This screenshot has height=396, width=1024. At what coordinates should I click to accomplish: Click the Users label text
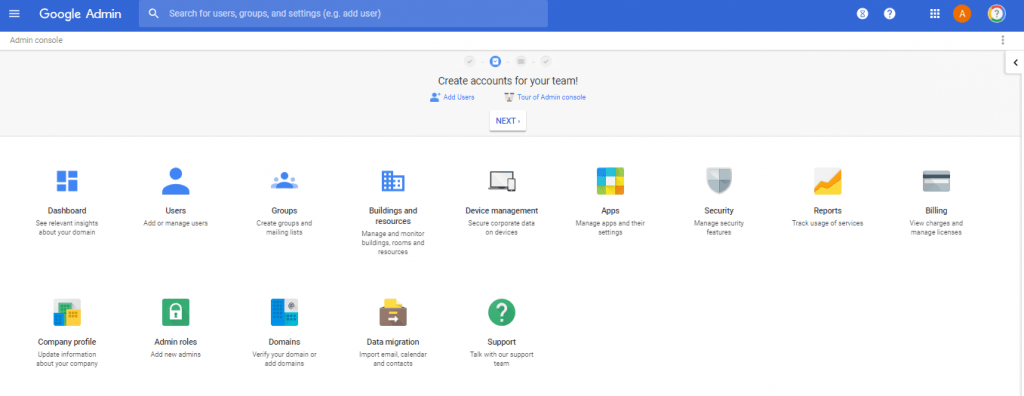tap(176, 211)
